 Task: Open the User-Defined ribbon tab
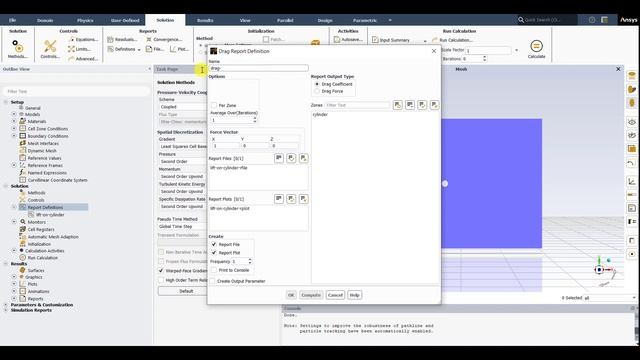click(125, 20)
